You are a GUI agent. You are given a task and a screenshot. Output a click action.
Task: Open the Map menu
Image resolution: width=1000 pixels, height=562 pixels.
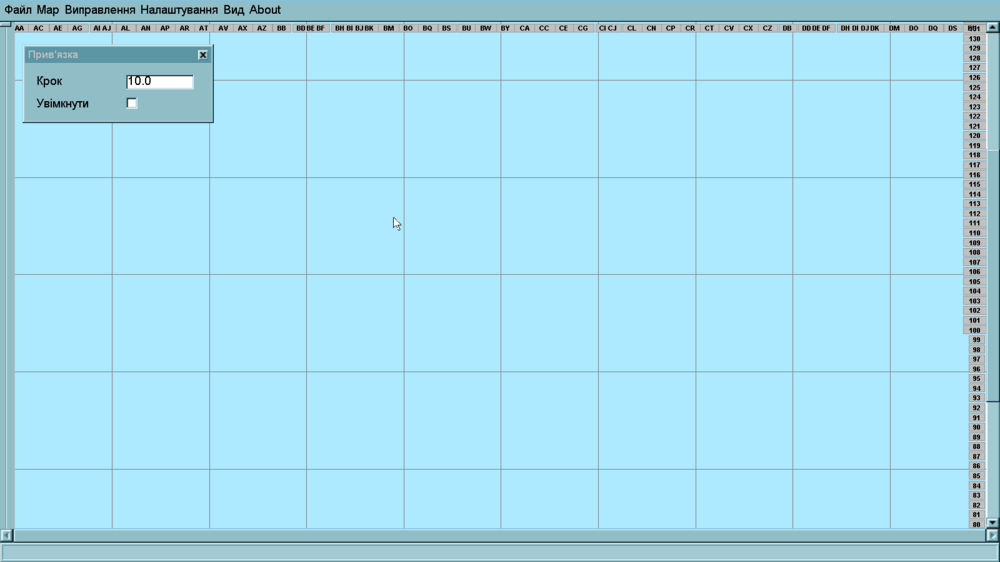coord(48,10)
